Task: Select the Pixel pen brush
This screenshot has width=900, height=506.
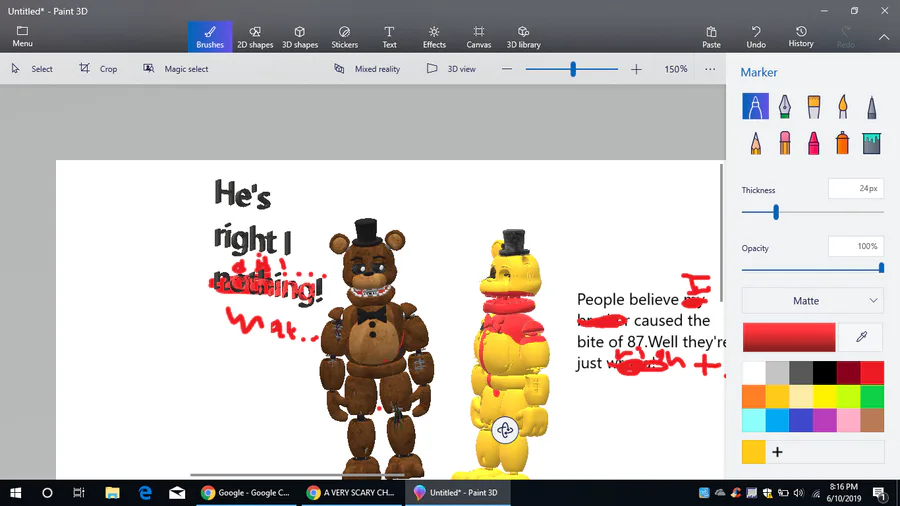Action: click(x=872, y=106)
